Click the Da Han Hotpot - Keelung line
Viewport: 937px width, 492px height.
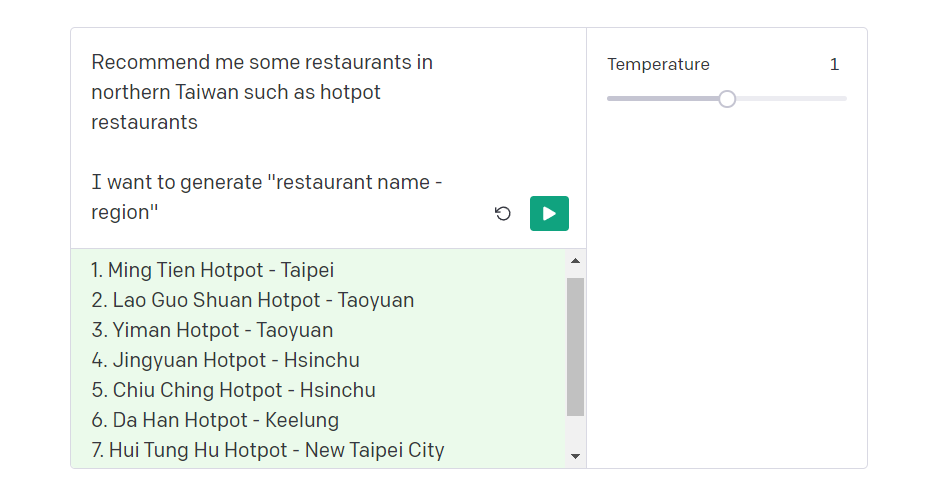[215, 420]
